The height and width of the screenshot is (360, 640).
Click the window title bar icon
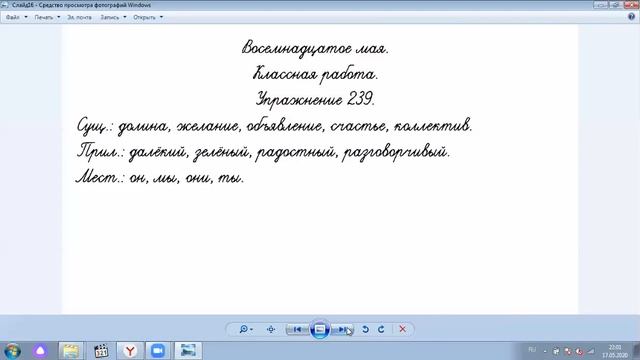coord(4,5)
